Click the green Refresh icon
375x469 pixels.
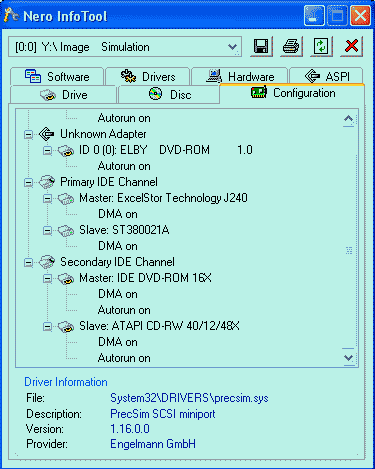pyautogui.click(x=321, y=46)
